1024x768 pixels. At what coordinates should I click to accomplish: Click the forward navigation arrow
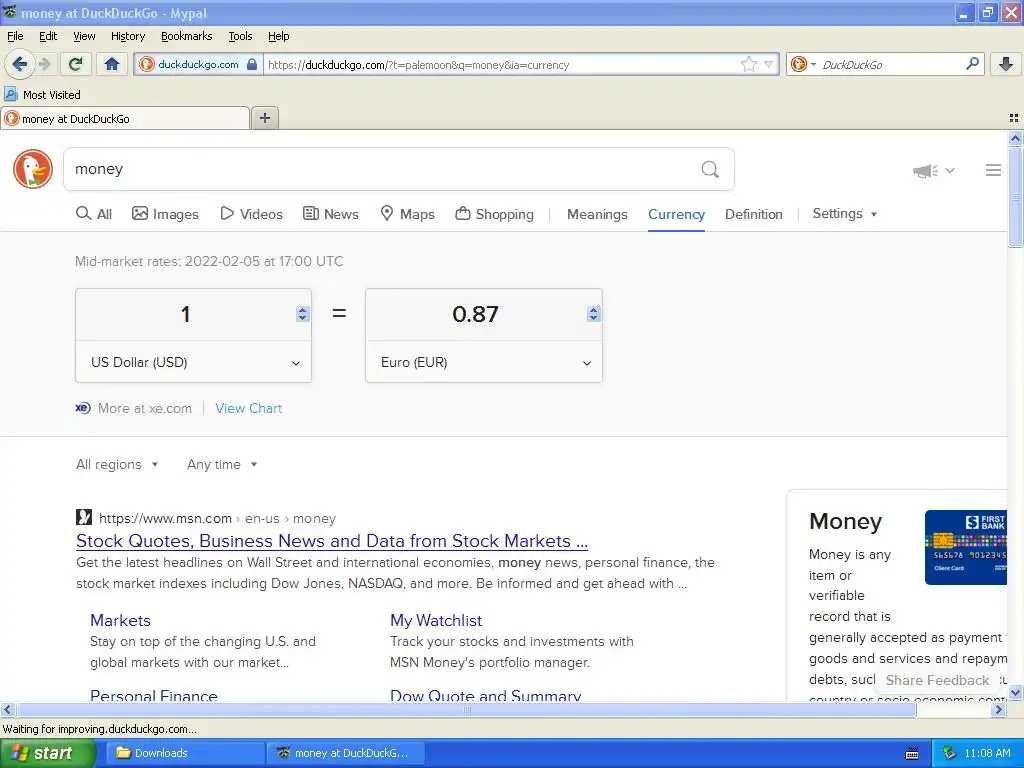44,64
